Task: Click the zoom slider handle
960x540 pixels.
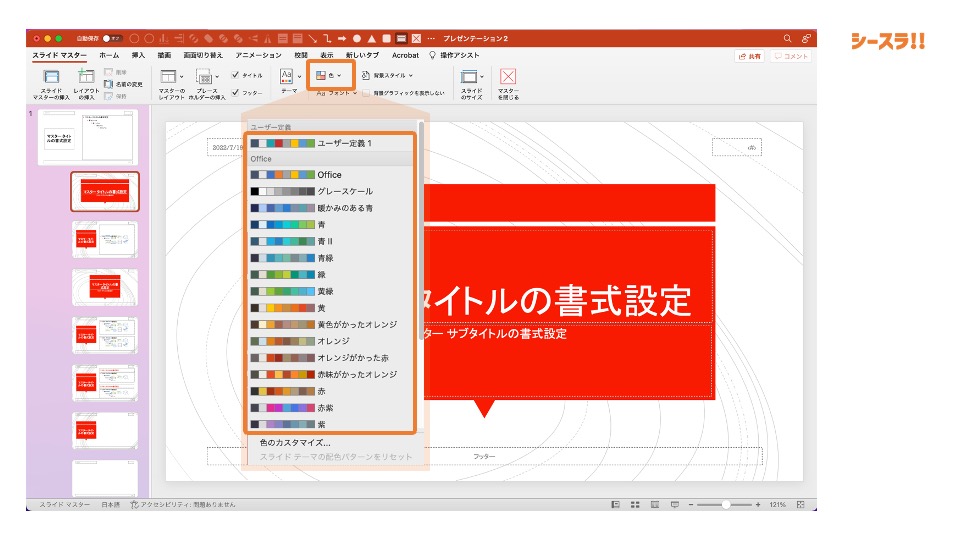Action: [726, 504]
